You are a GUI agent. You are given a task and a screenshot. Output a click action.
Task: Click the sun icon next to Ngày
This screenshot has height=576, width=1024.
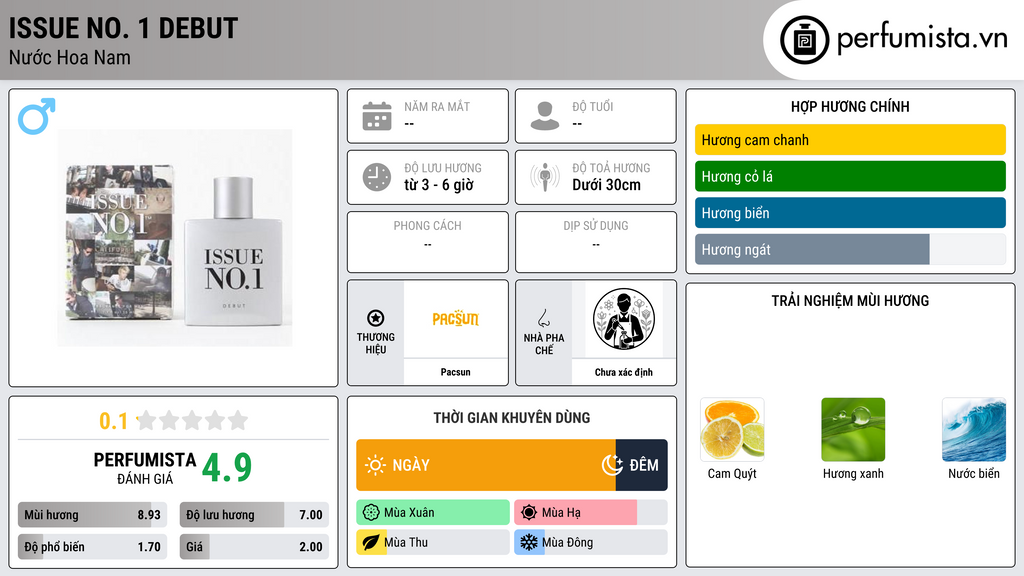point(375,465)
